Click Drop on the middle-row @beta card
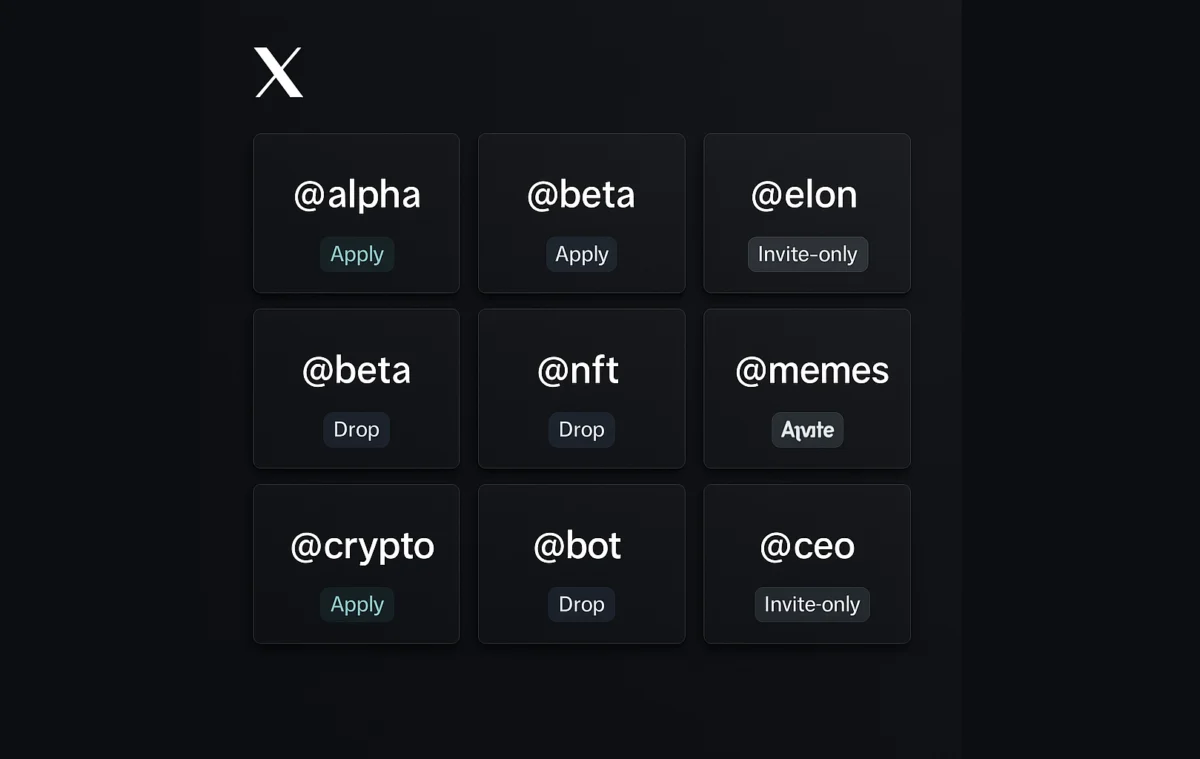 tap(356, 430)
